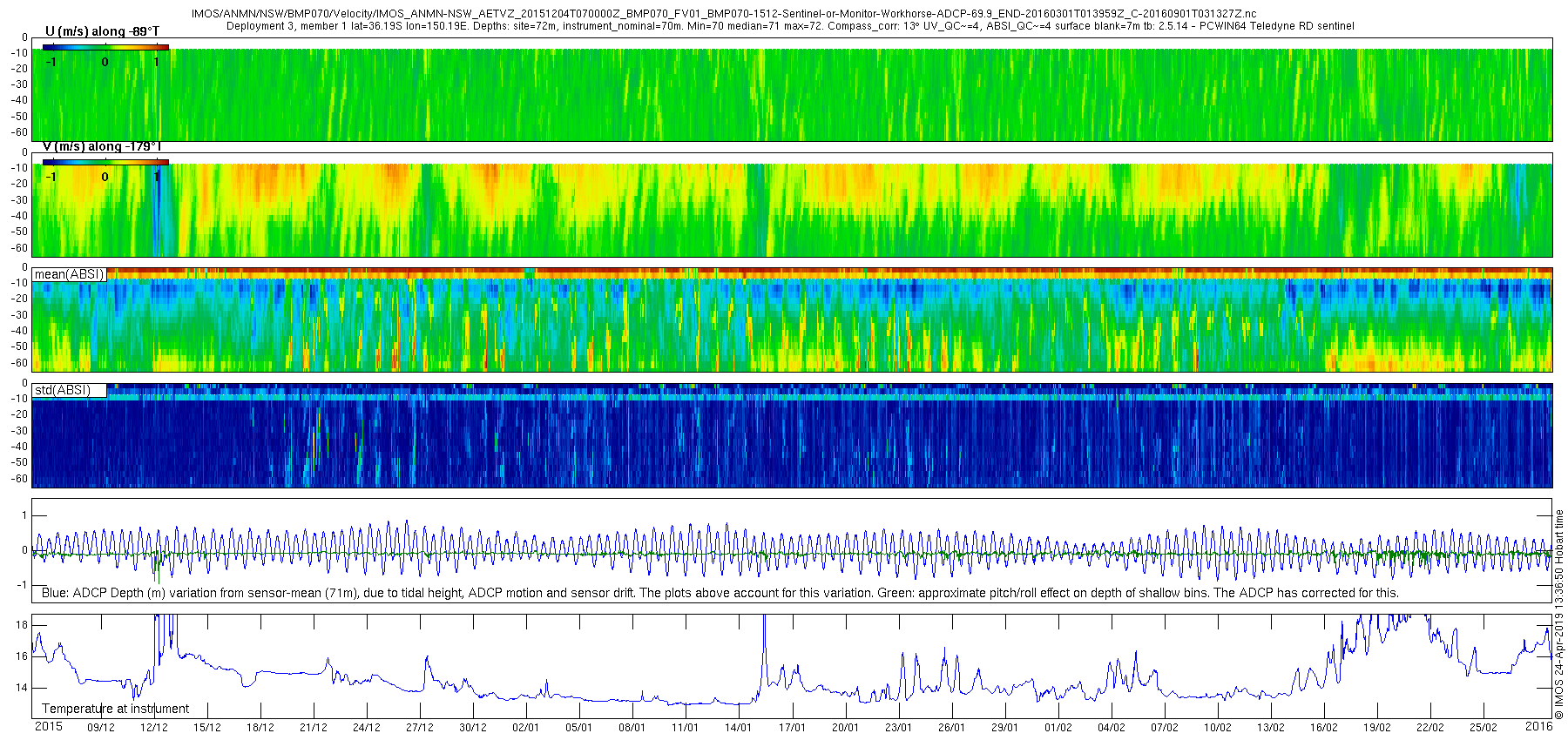Click the '04/02' date tick
This screenshot has height=740, width=1568.
pyautogui.click(x=1112, y=728)
